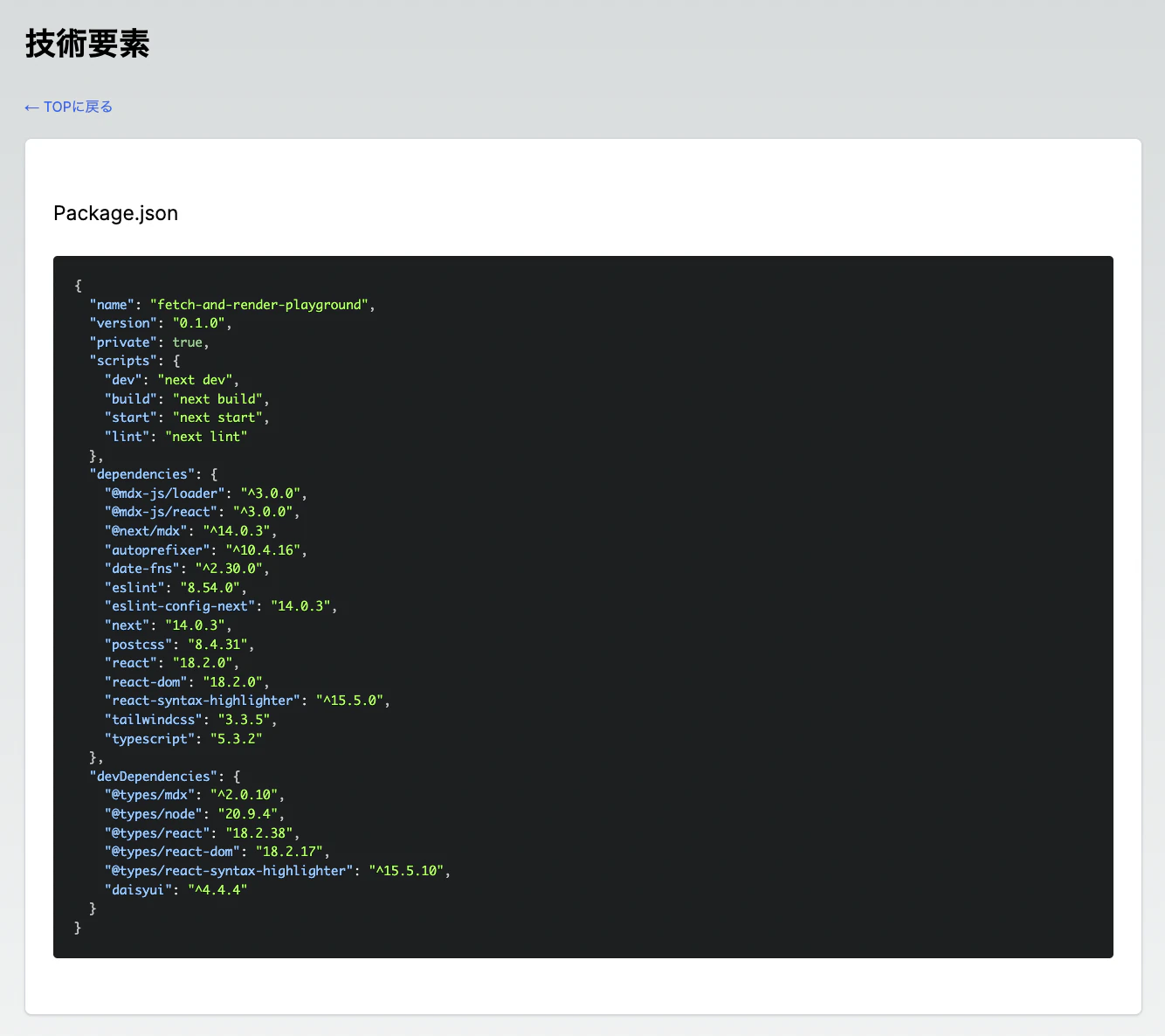Select the "scripts" key
The image size is (1165, 1036).
pos(123,361)
